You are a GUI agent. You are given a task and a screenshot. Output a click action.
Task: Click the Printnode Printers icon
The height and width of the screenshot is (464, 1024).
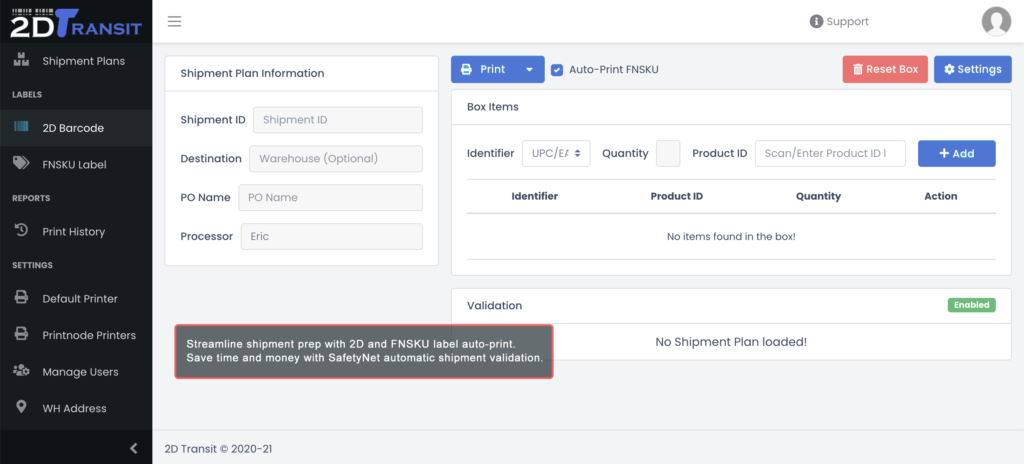(x=21, y=335)
